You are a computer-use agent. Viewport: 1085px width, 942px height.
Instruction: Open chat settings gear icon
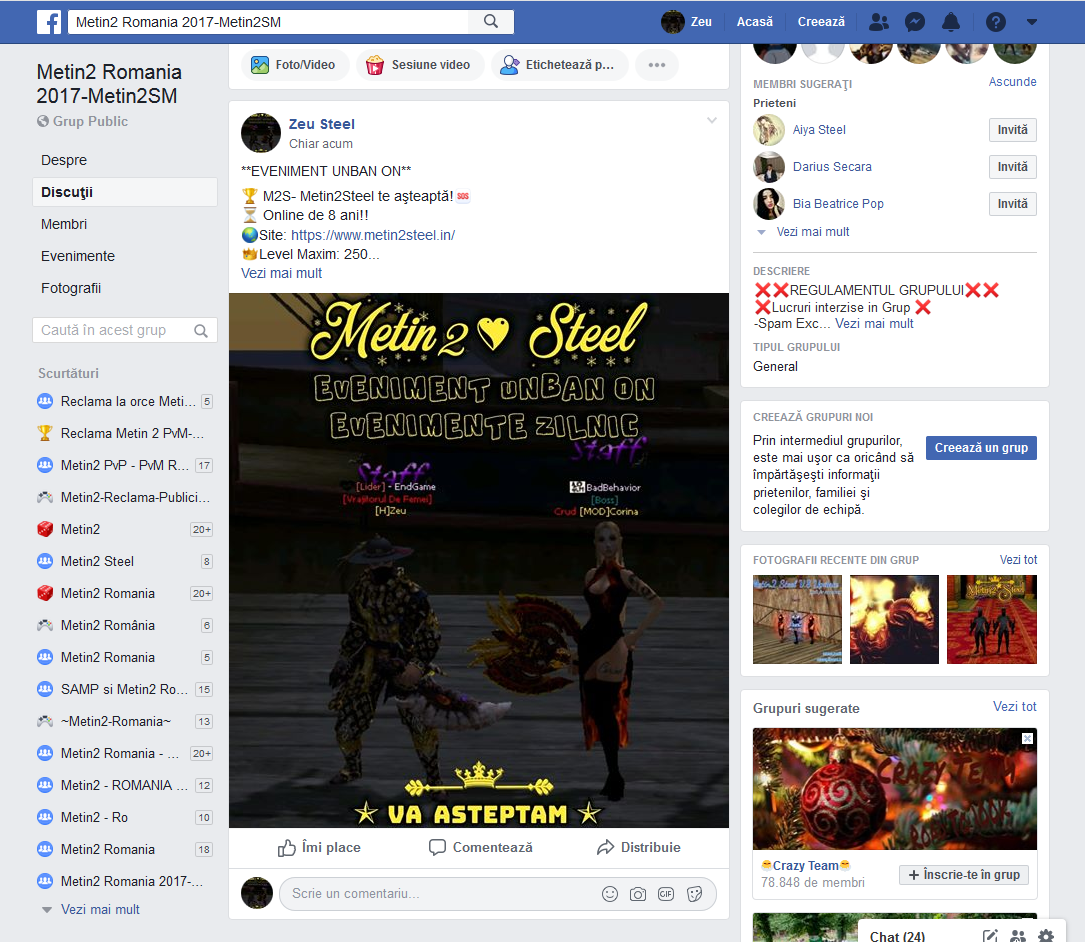tap(1046, 936)
